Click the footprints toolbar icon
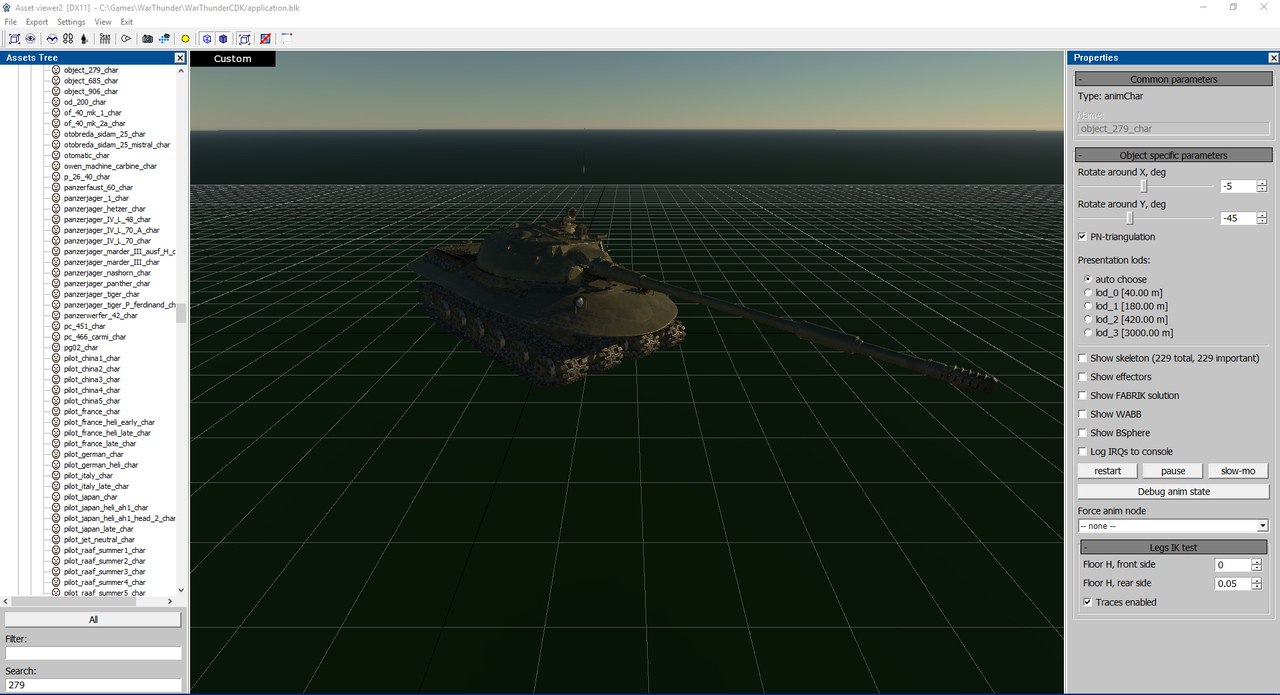Viewport: 1280px width, 695px height. tap(68, 39)
